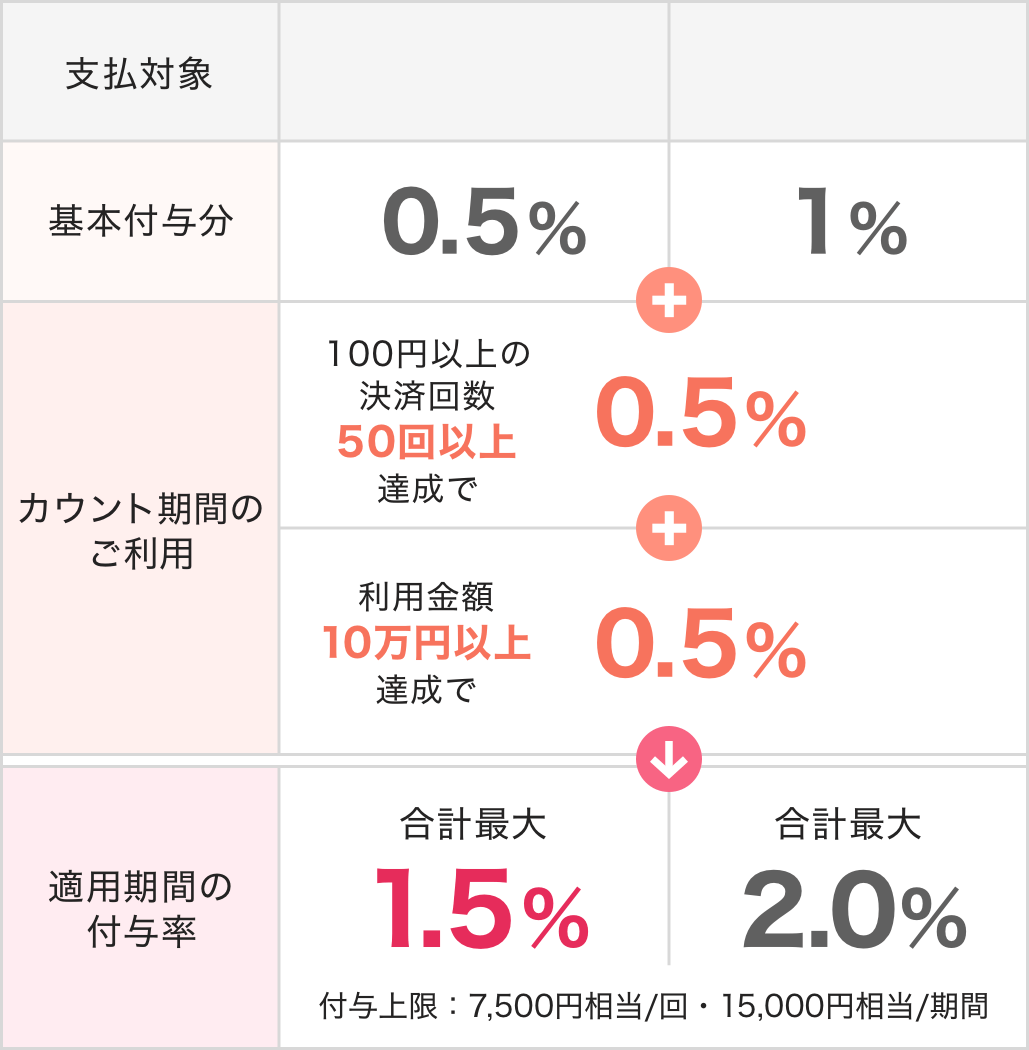Viewport: 1029px width, 1050px height.
Task: Select the 適用期間の付与率 row label
Action: 140,908
